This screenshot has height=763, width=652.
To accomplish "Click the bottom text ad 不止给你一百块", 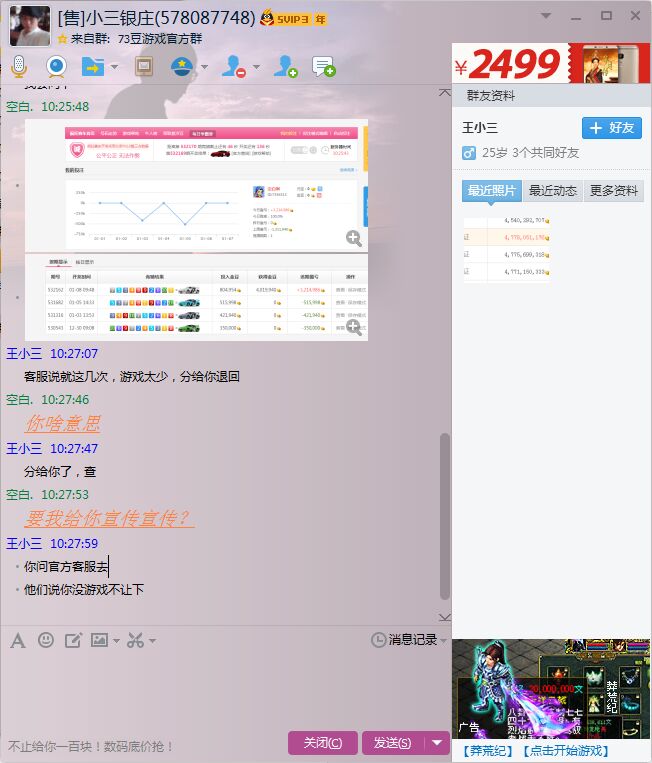I will click(x=91, y=746).
